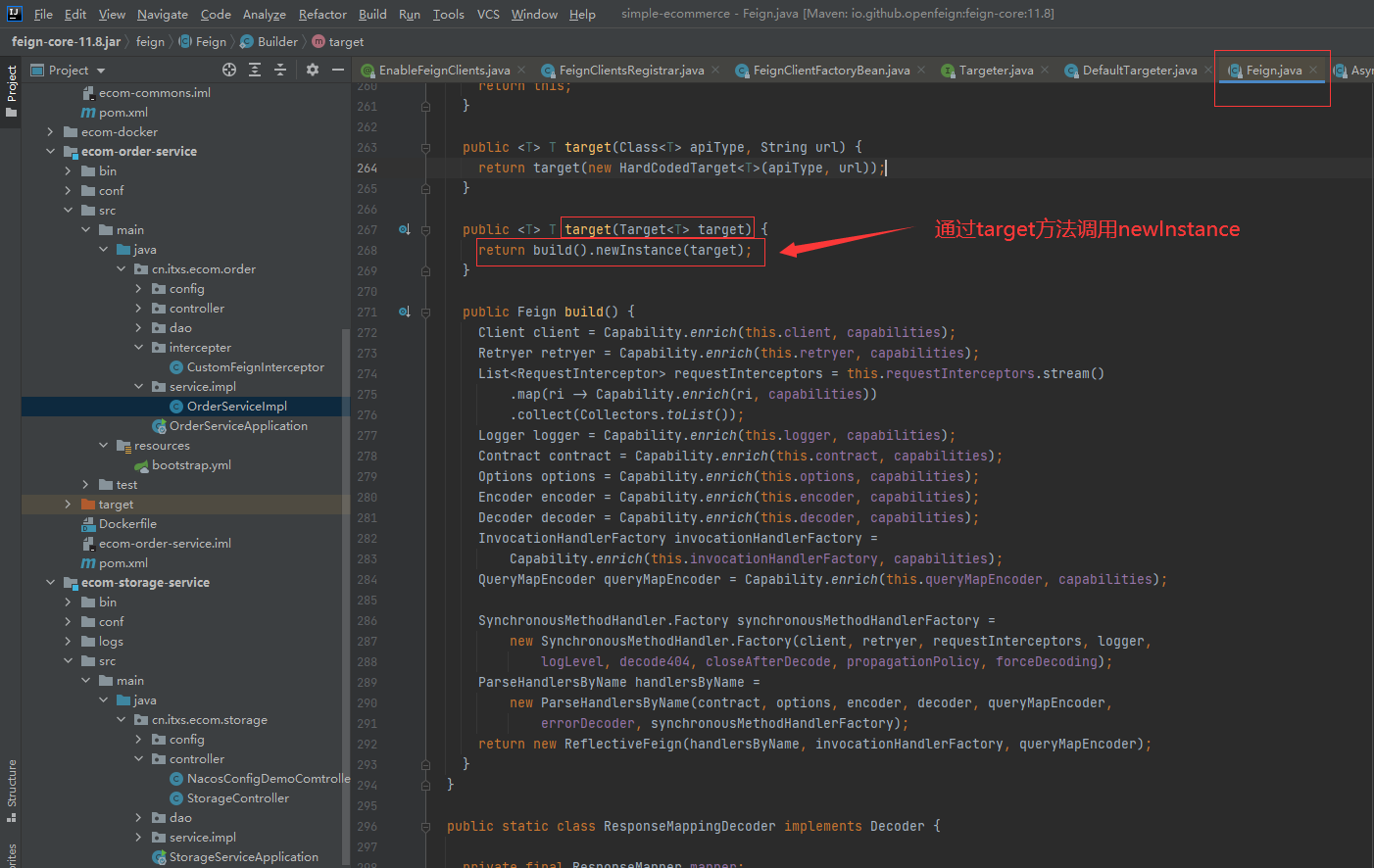Select pom.xml under ecom-order-service
The width and height of the screenshot is (1374, 868).
(123, 562)
